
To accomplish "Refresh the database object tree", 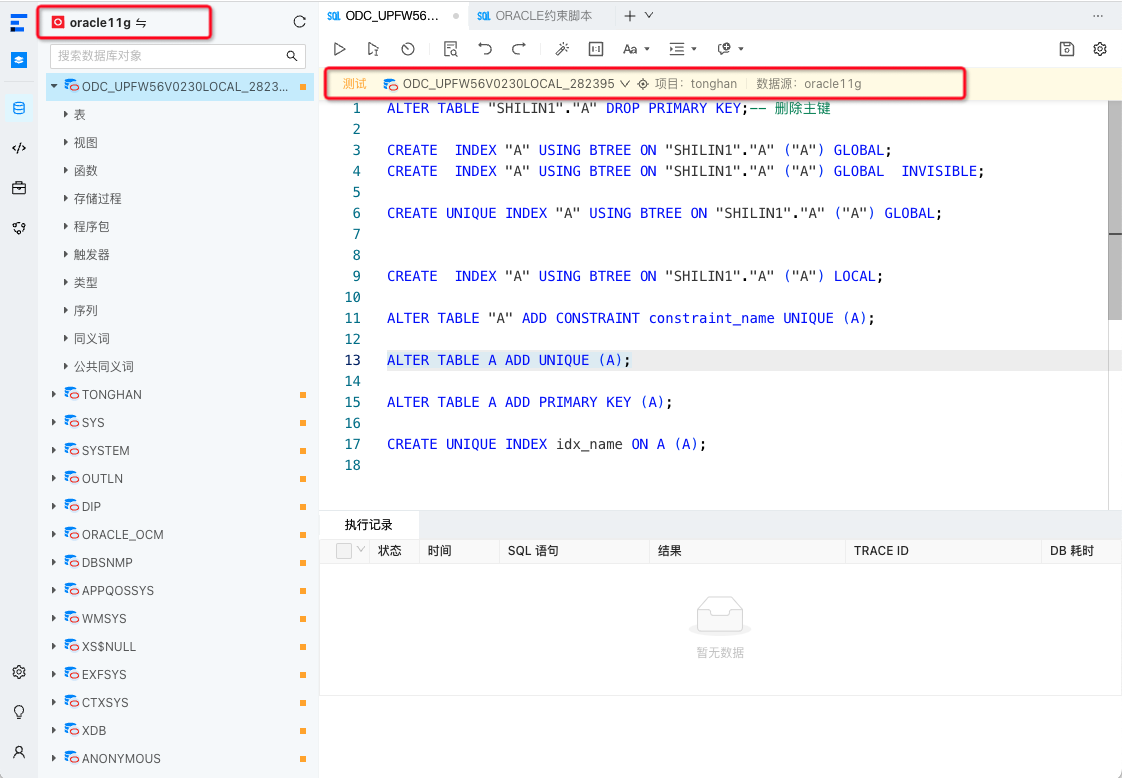I will click(299, 20).
